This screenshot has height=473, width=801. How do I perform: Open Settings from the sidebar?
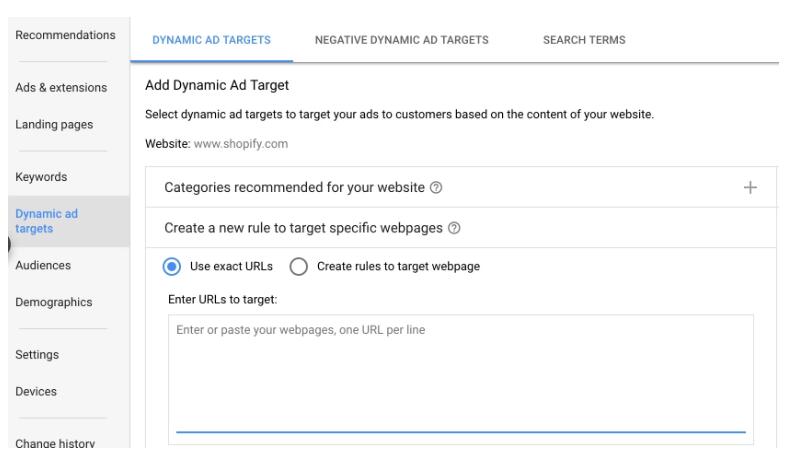[x=38, y=354]
